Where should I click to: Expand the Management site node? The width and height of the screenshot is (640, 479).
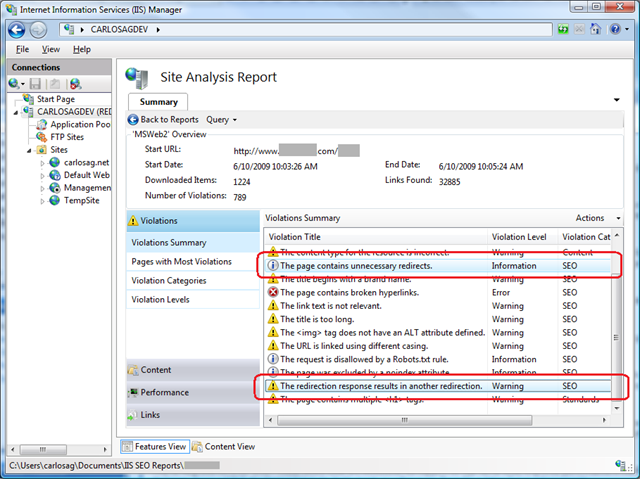pyautogui.click(x=42, y=188)
